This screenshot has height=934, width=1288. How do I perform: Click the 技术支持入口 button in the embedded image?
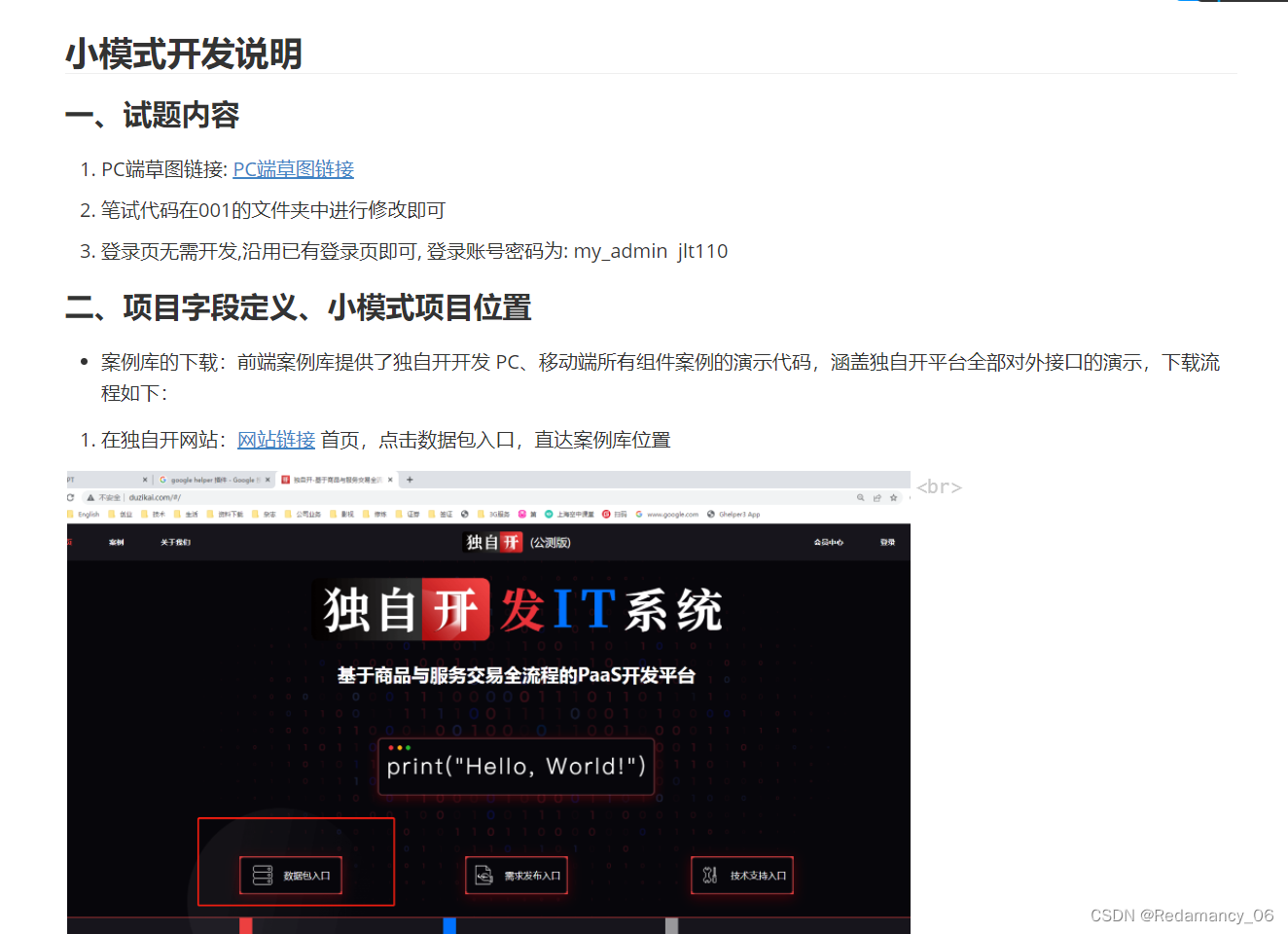point(742,876)
